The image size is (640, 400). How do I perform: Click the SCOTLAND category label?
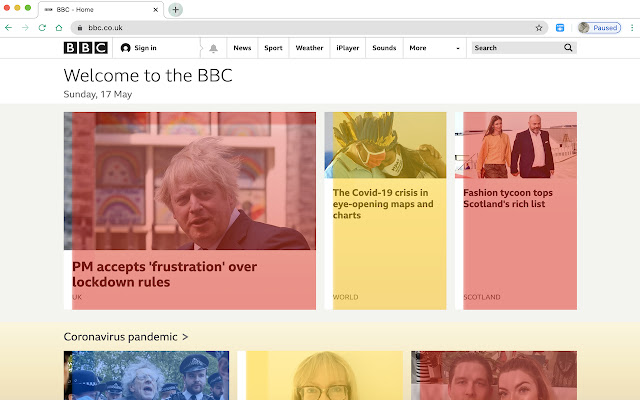point(482,297)
